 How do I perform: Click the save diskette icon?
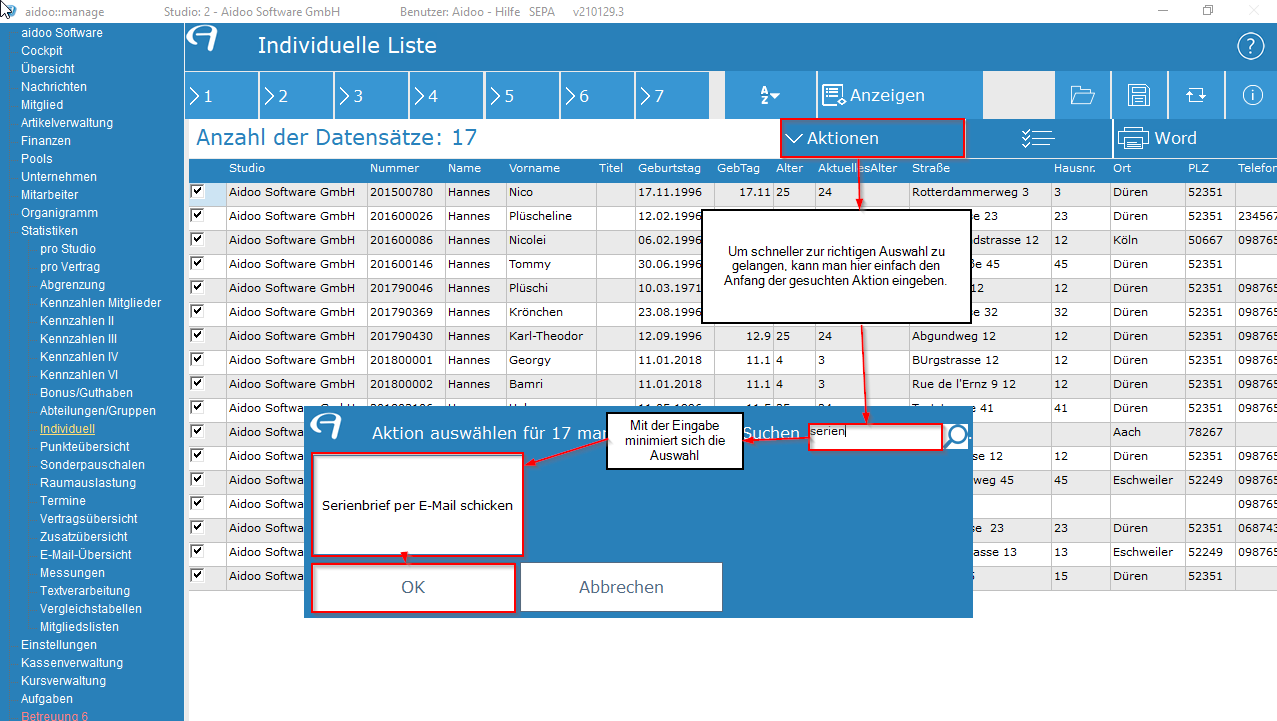tap(1138, 95)
